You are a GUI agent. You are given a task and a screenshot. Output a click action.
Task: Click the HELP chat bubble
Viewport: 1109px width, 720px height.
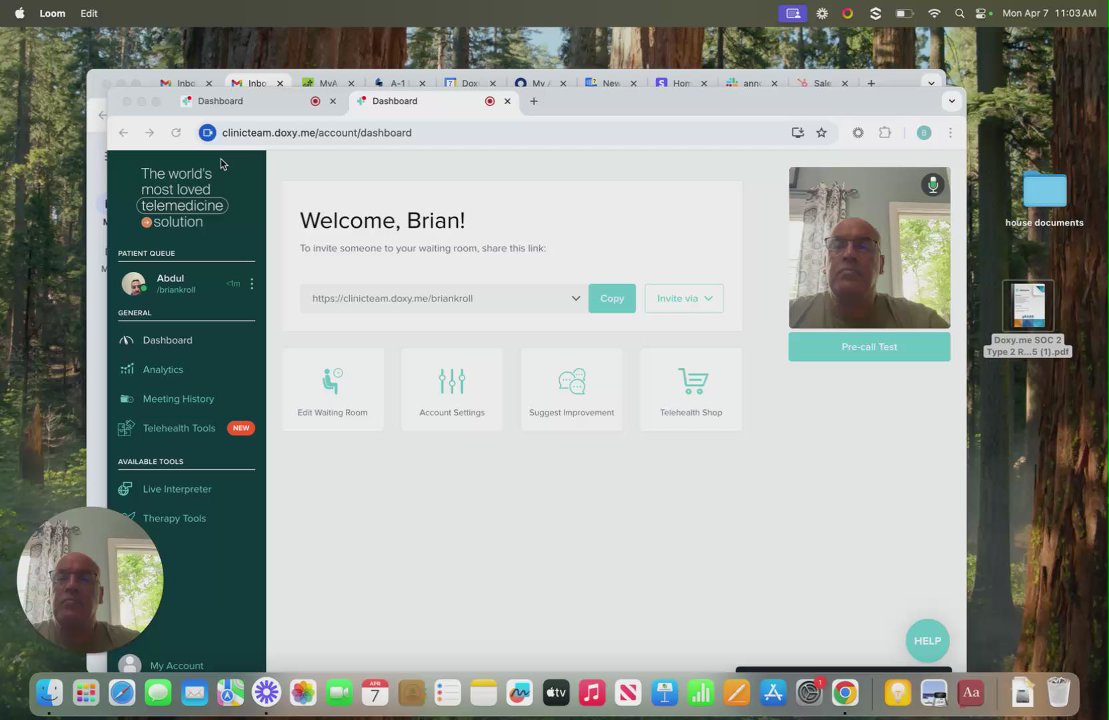tap(927, 641)
